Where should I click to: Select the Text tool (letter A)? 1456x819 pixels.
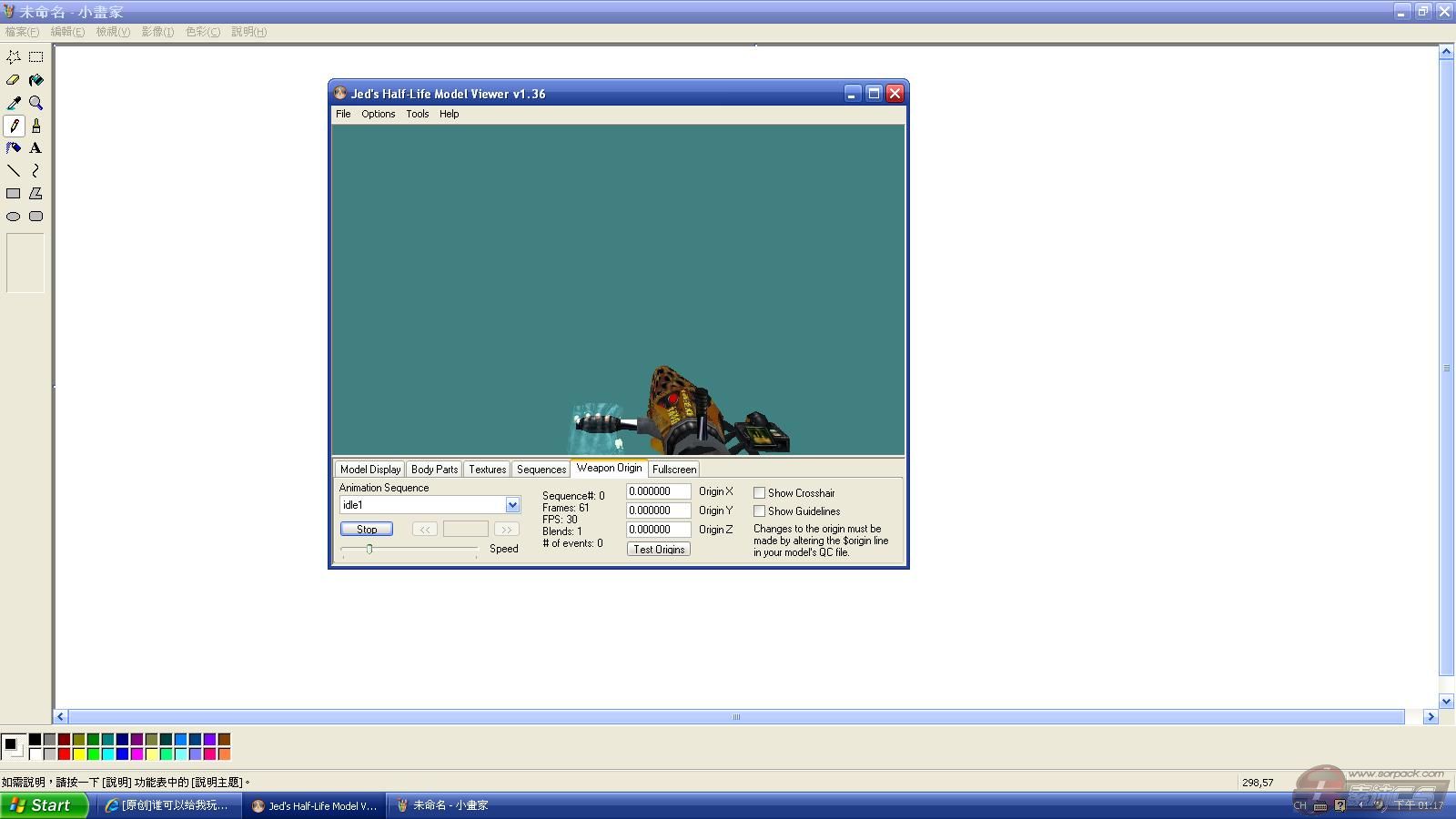coord(36,148)
